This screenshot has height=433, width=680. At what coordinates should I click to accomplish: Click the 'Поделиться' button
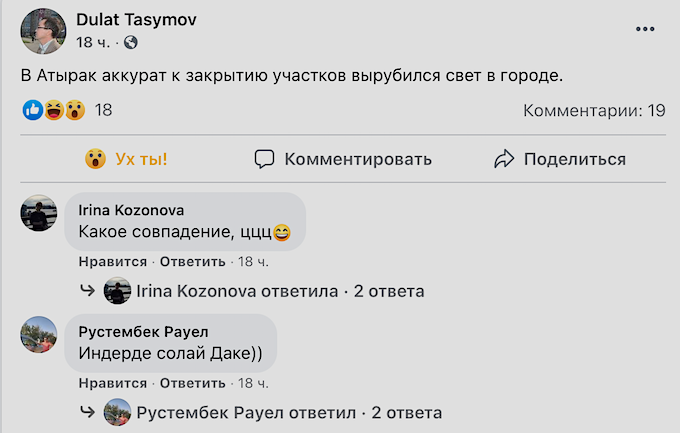click(560, 159)
